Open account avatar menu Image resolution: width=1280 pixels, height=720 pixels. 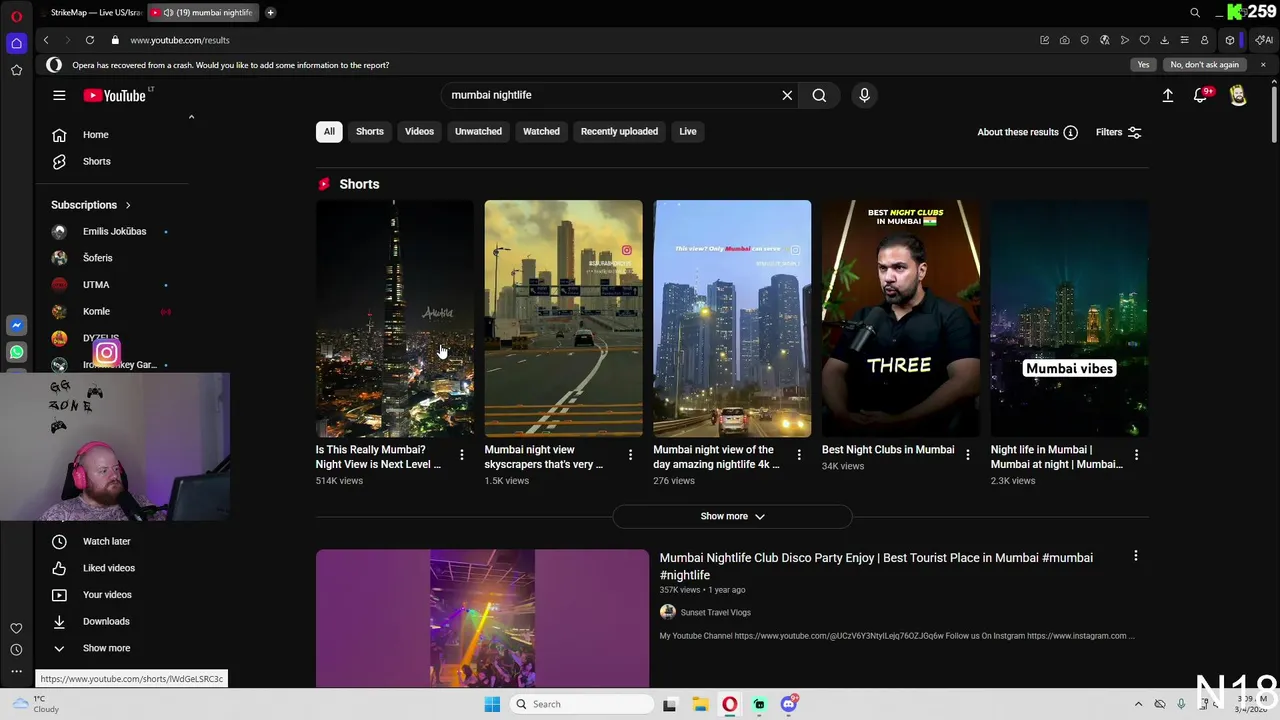(x=1238, y=95)
